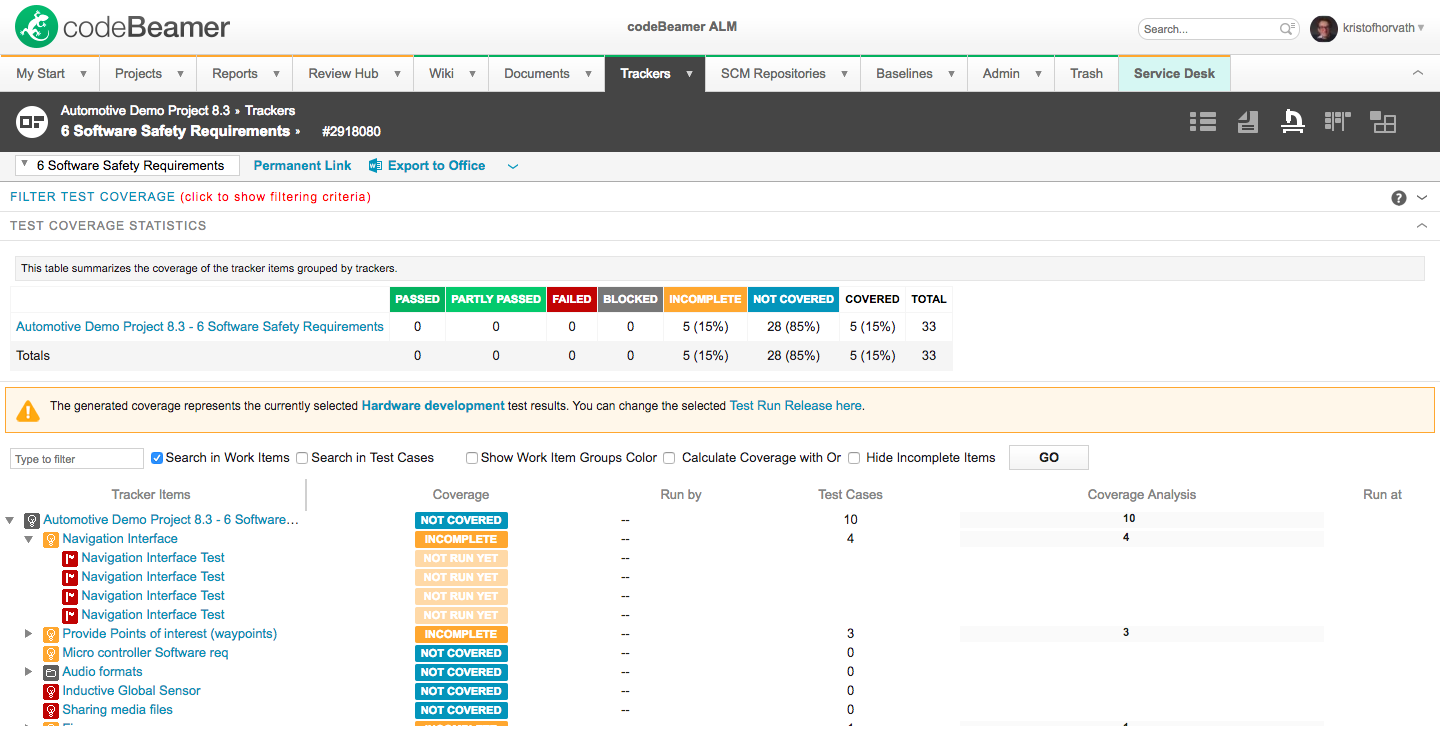Enable Search in Test Cases
The image size is (1440, 730).
(302, 458)
